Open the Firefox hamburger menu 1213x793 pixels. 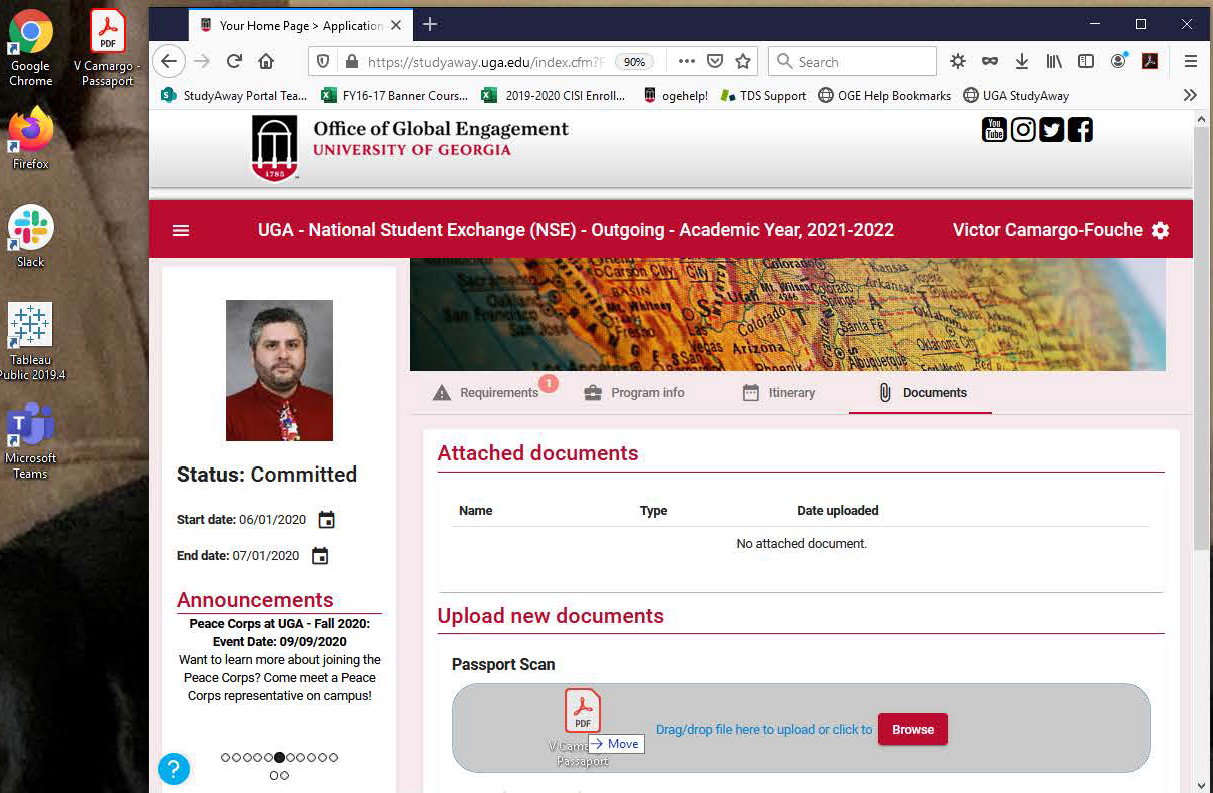(x=1190, y=61)
